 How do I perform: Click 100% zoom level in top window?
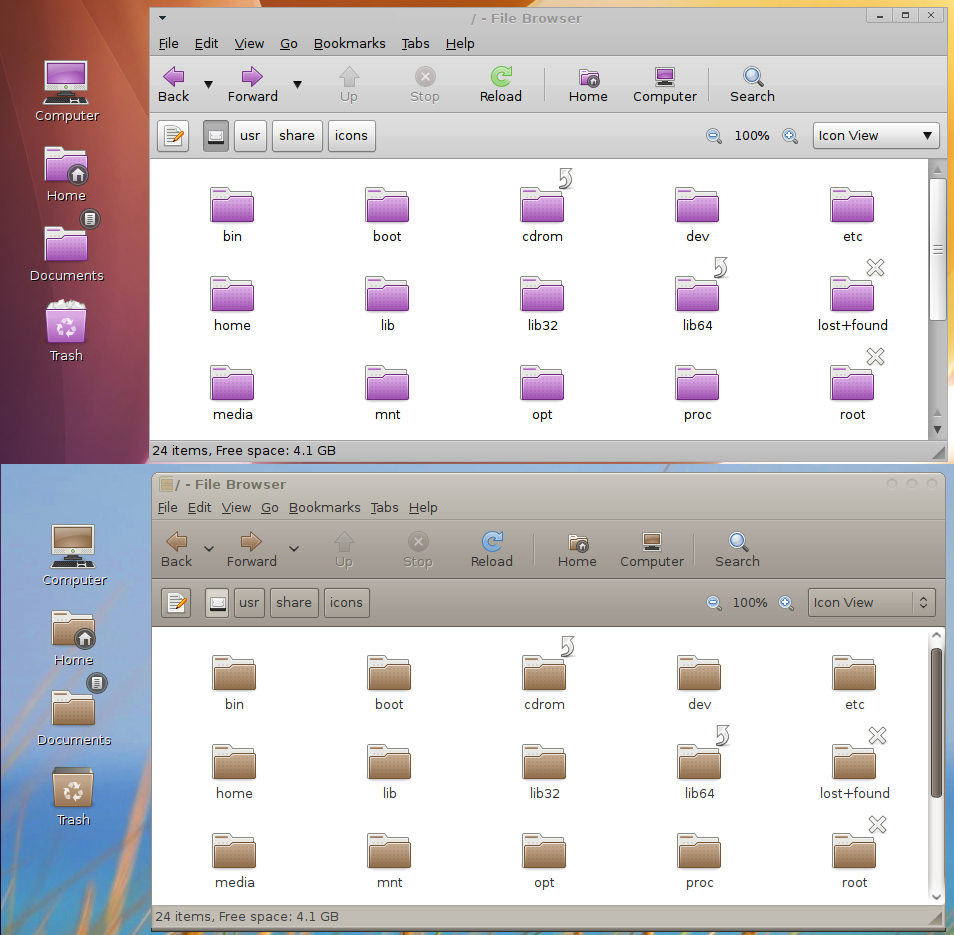pyautogui.click(x=752, y=136)
